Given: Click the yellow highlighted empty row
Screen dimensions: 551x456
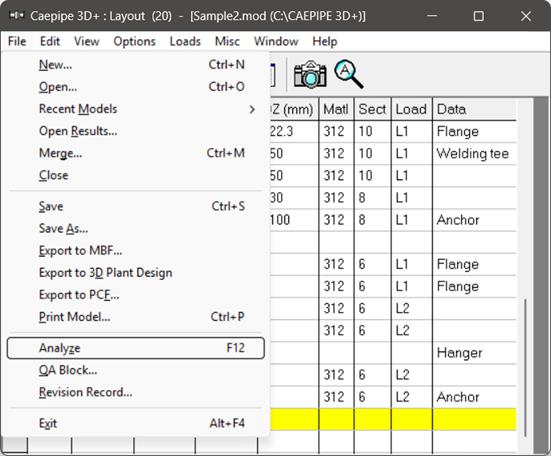Looking at the screenshot, I should (x=393, y=419).
